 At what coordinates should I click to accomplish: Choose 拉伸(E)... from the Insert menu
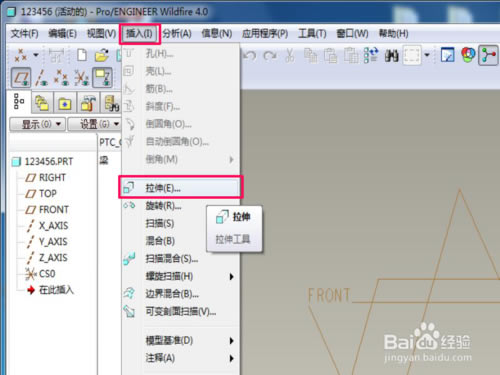[x=180, y=188]
